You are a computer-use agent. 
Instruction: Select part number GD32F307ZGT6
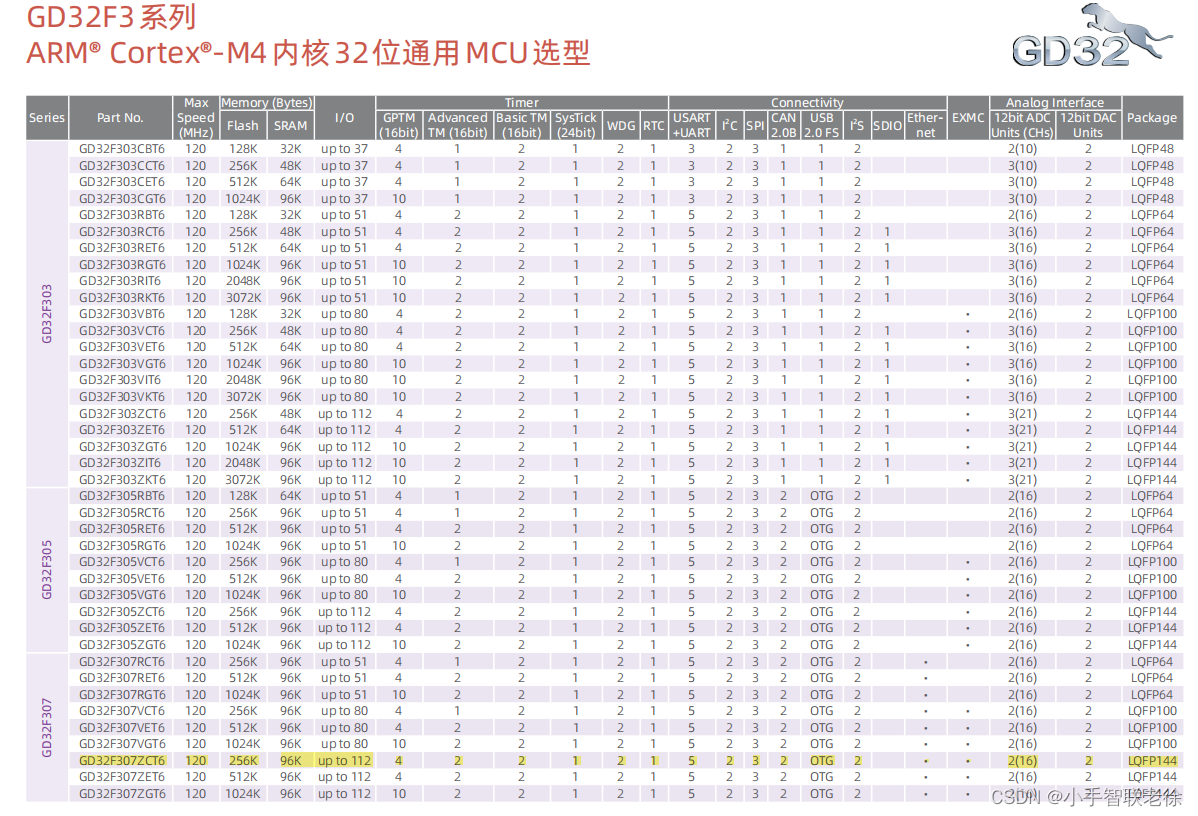point(122,793)
